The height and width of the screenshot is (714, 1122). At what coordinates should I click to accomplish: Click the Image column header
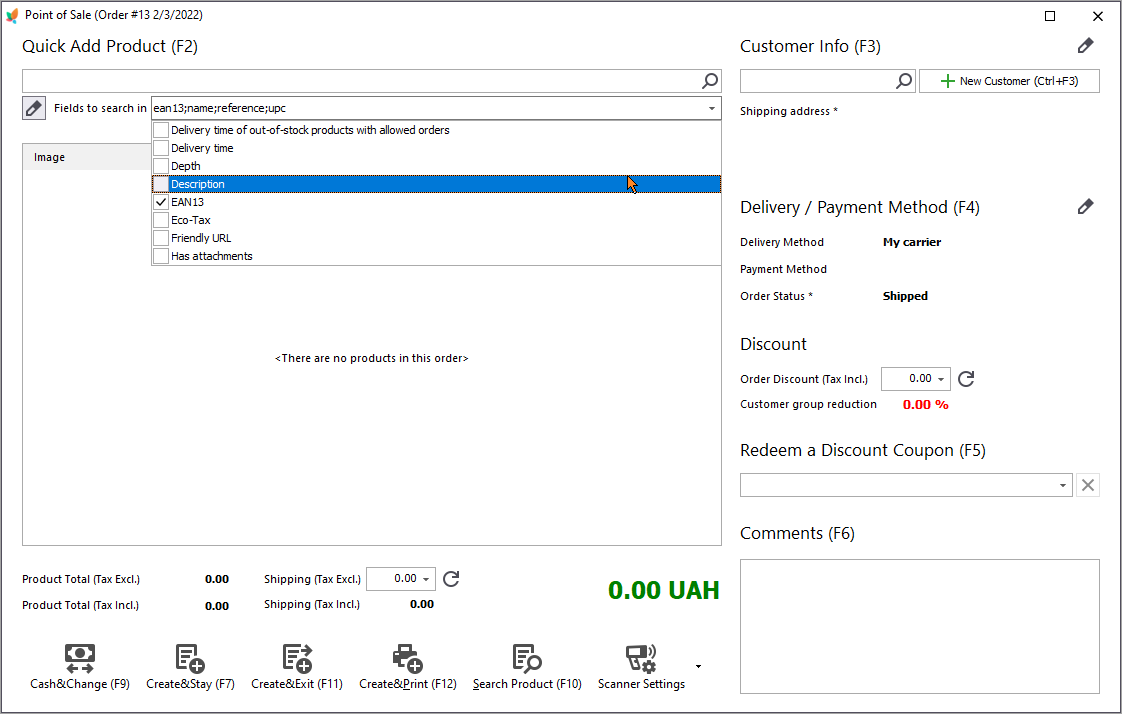(x=87, y=157)
